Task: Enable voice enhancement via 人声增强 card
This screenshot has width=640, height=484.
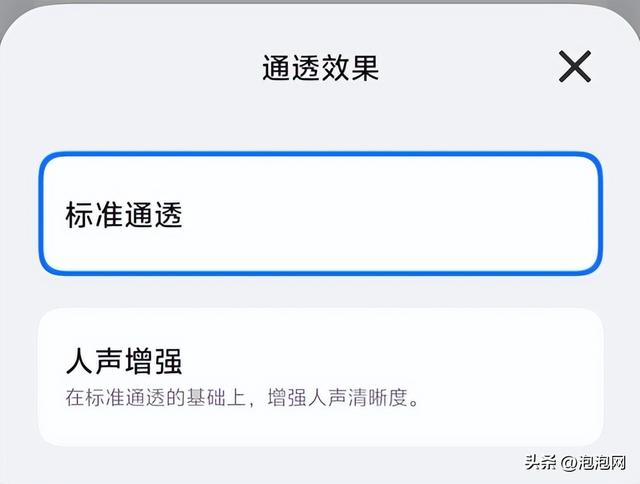Action: (x=320, y=376)
